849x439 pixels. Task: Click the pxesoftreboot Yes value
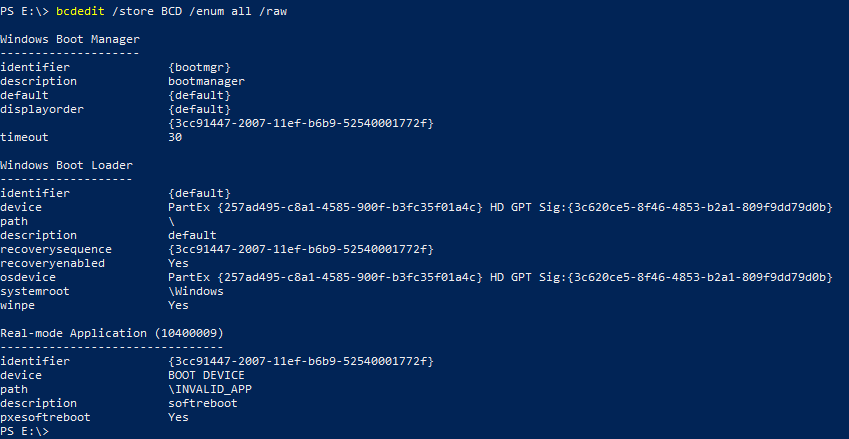178,417
